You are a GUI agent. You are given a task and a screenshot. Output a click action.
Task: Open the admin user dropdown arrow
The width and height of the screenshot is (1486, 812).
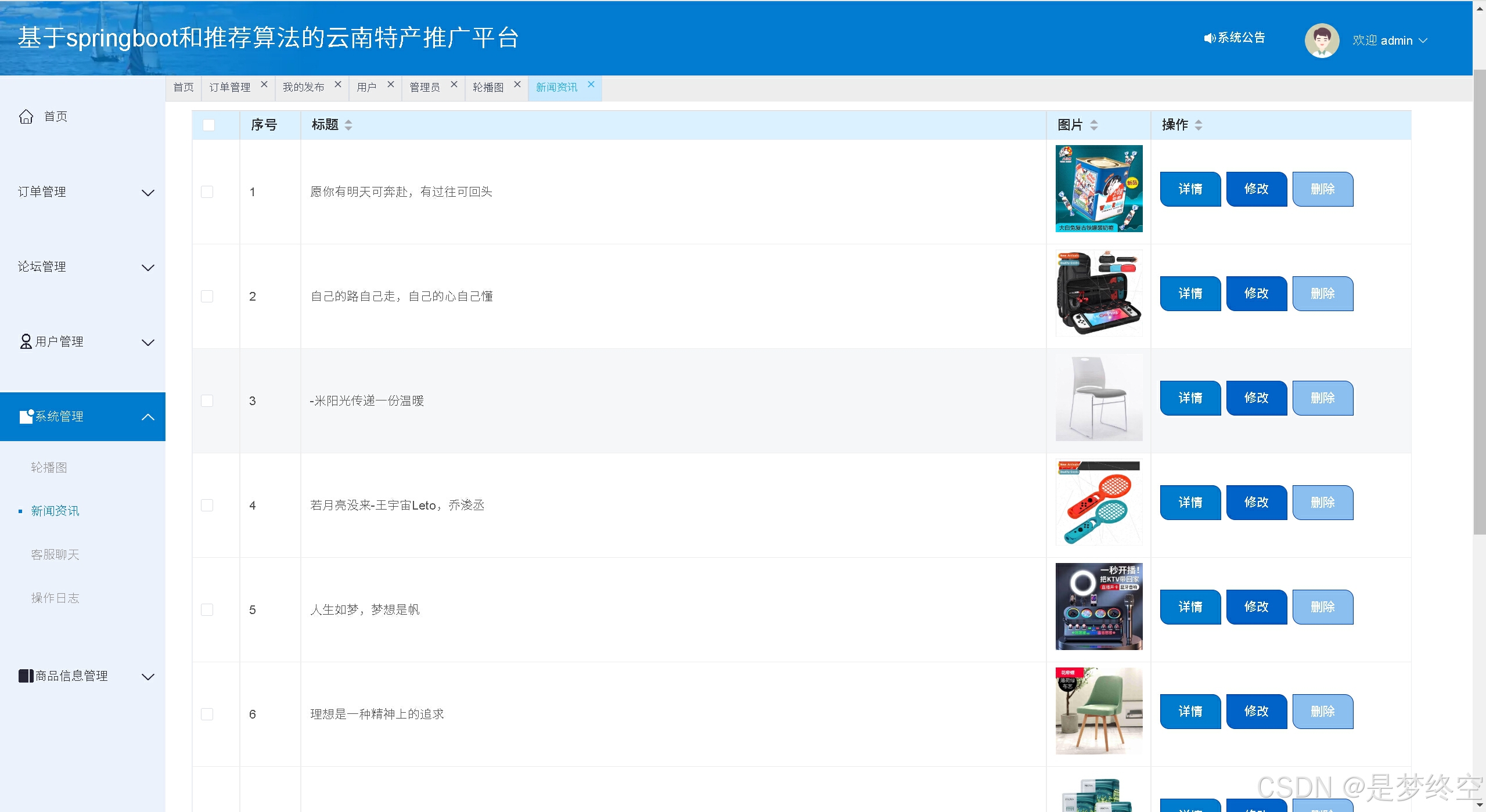(1423, 41)
